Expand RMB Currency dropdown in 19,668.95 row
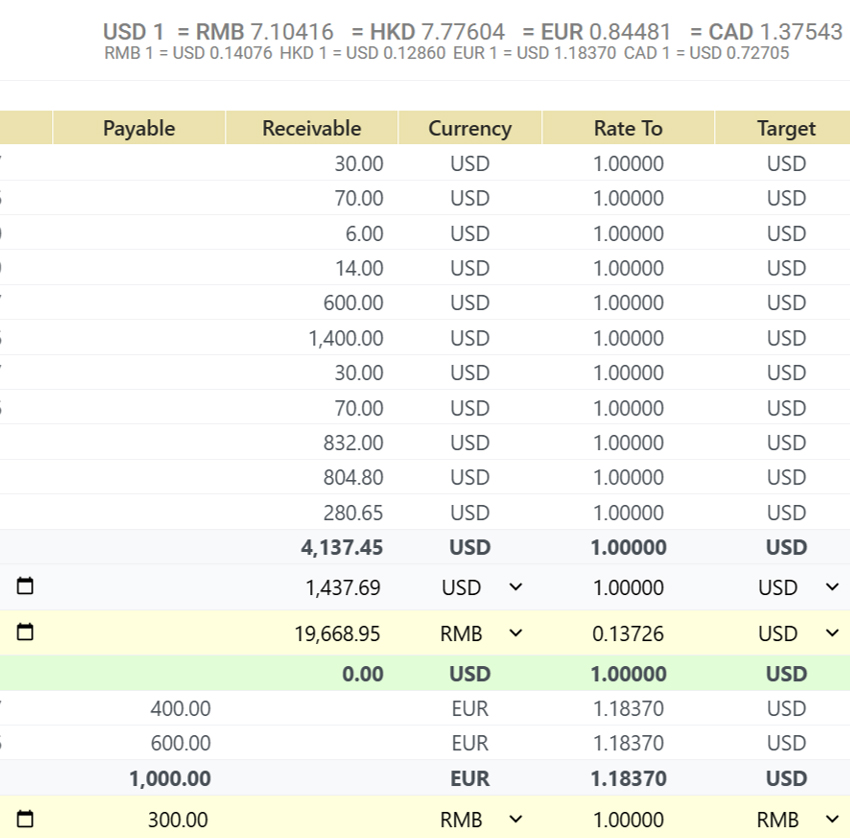 click(515, 633)
